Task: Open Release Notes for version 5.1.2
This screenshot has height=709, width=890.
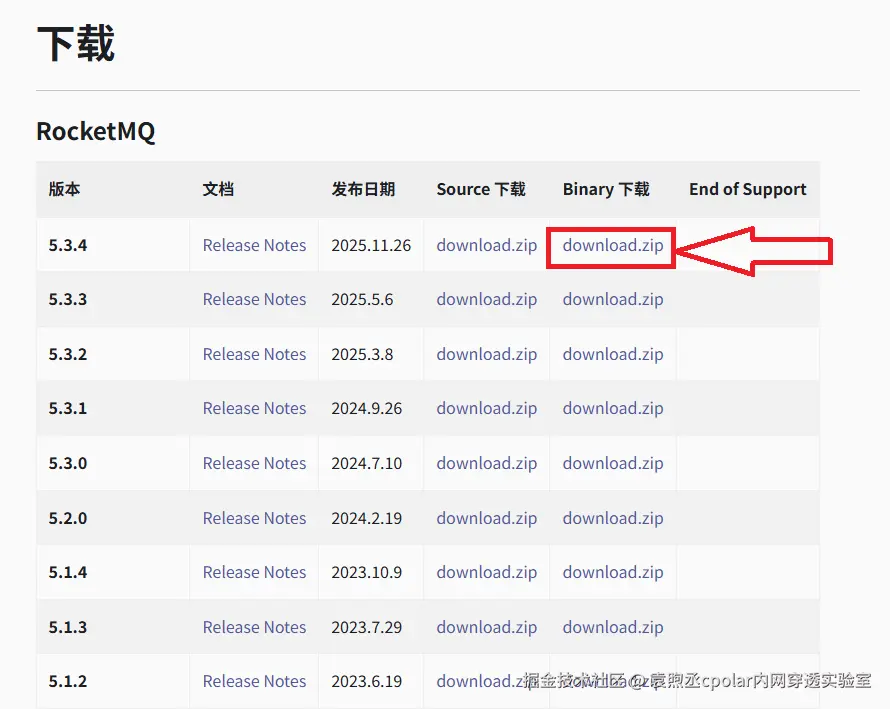Action: coord(254,681)
